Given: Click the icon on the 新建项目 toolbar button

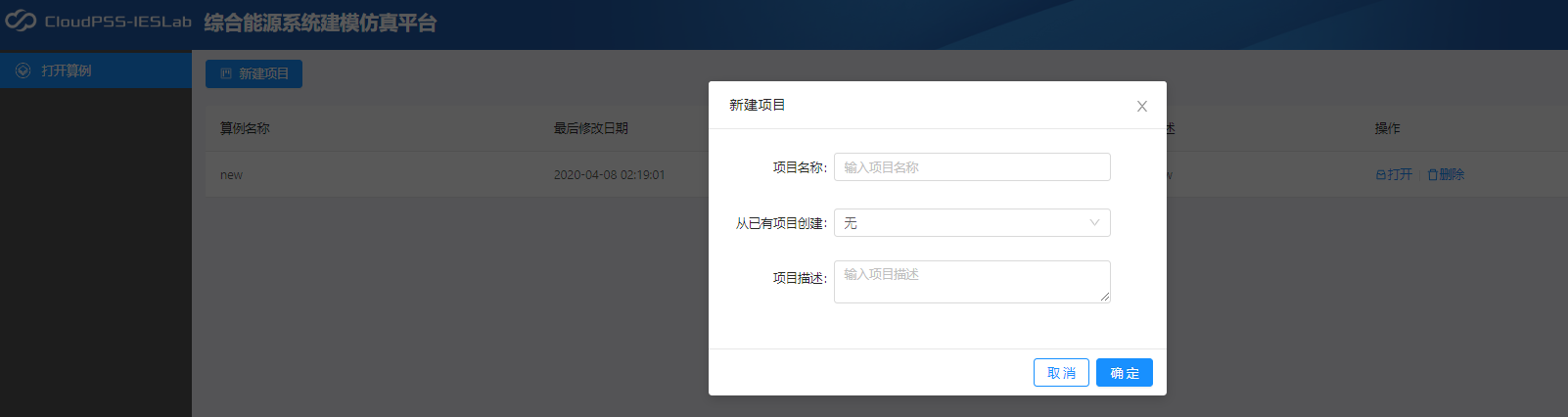Looking at the screenshot, I should click(226, 73).
